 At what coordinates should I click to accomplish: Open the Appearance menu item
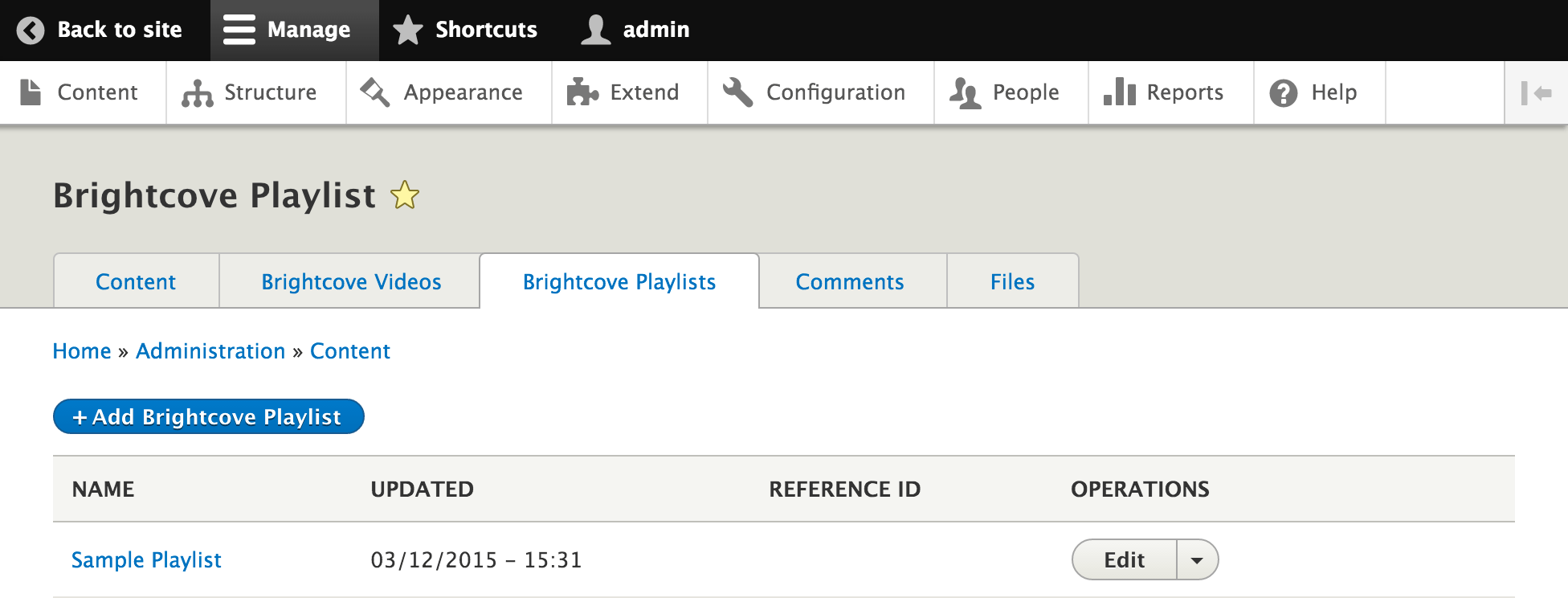pyautogui.click(x=449, y=92)
